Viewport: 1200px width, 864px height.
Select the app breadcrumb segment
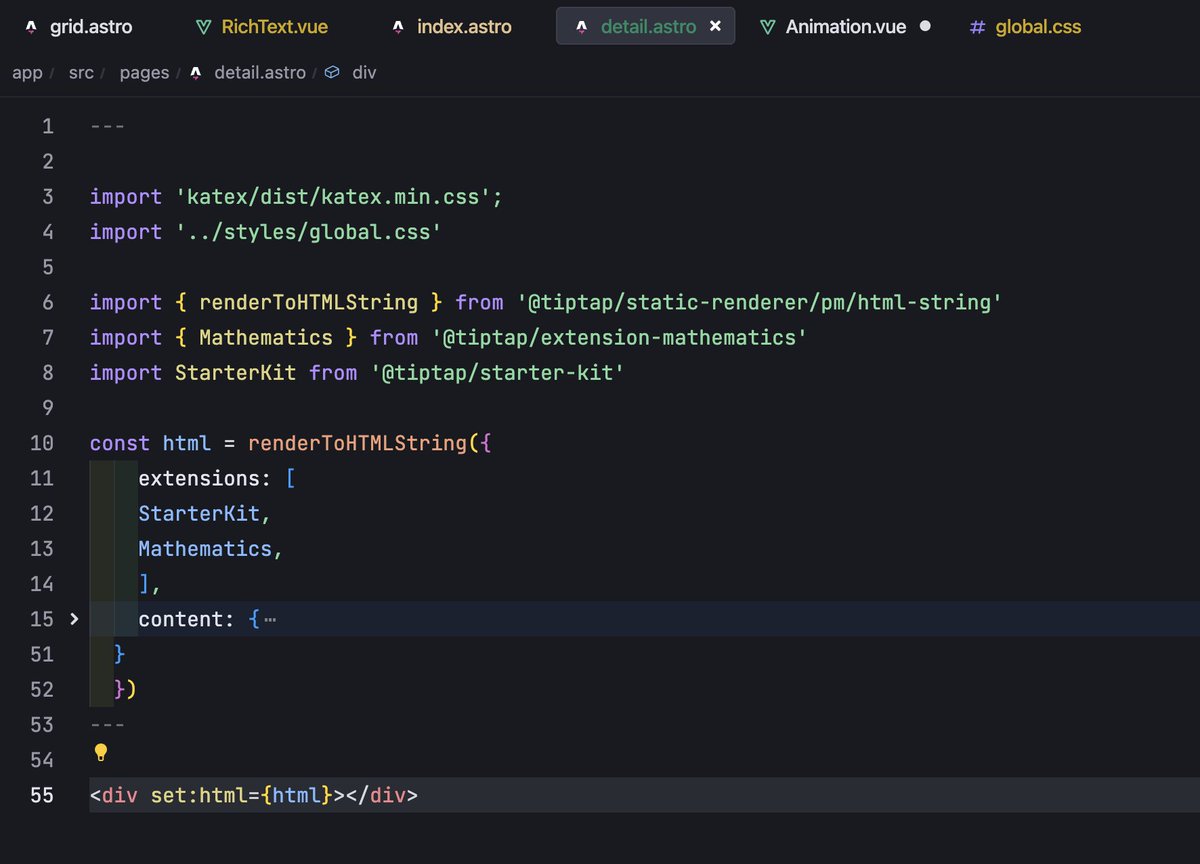coord(27,72)
